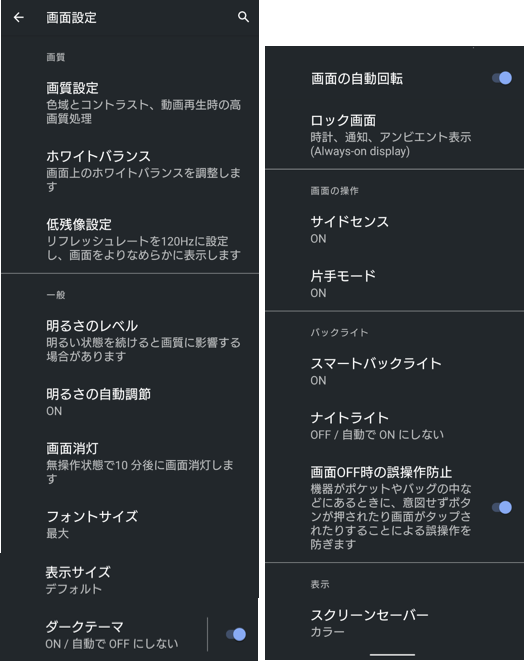524x661 pixels.
Task: Open スクリーンセーバー settings
Action: tap(395, 623)
